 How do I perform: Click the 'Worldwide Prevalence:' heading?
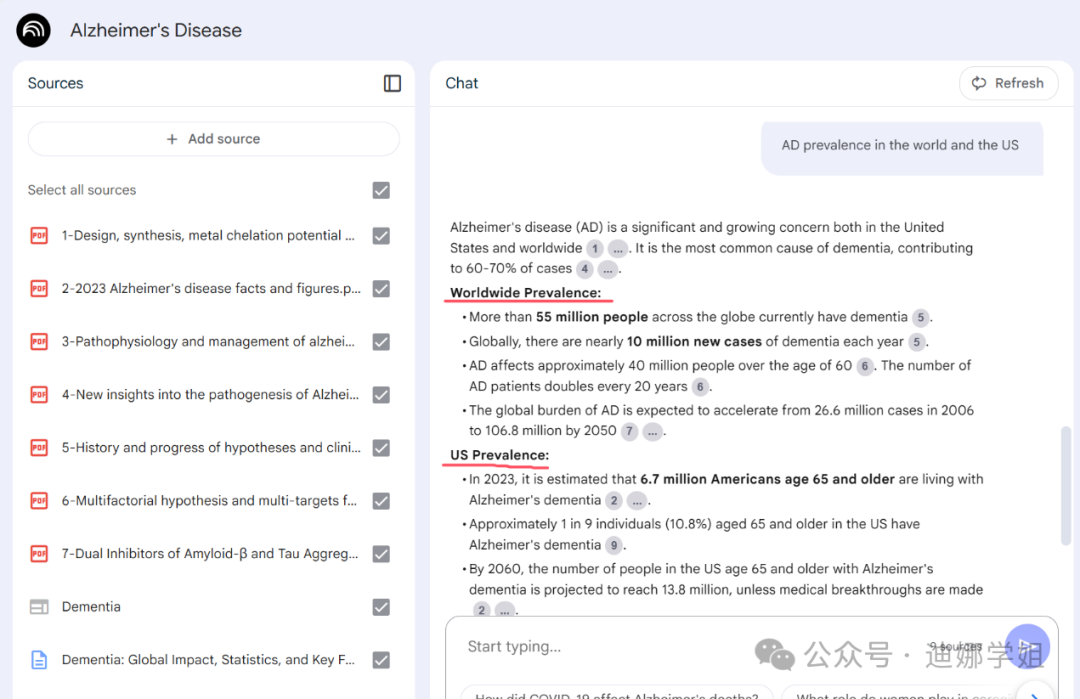coord(526,293)
